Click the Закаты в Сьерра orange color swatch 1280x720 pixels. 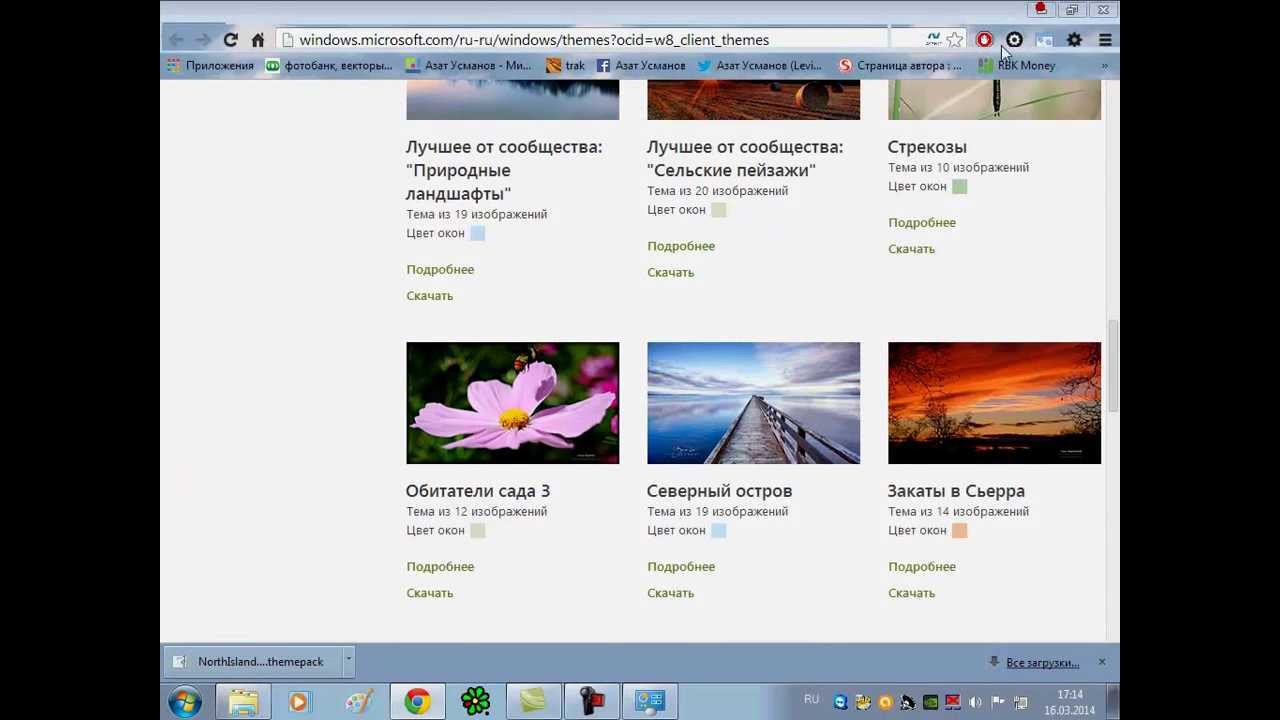960,531
